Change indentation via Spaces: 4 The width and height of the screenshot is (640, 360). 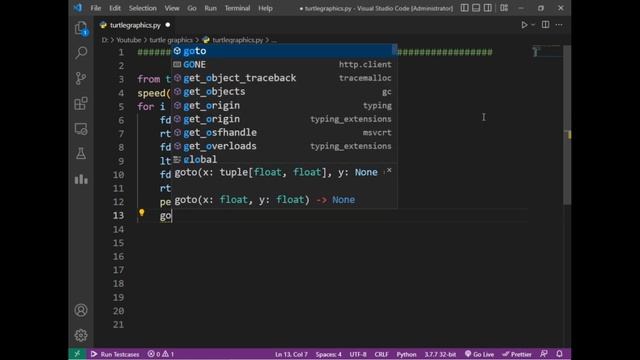pyautogui.click(x=329, y=354)
